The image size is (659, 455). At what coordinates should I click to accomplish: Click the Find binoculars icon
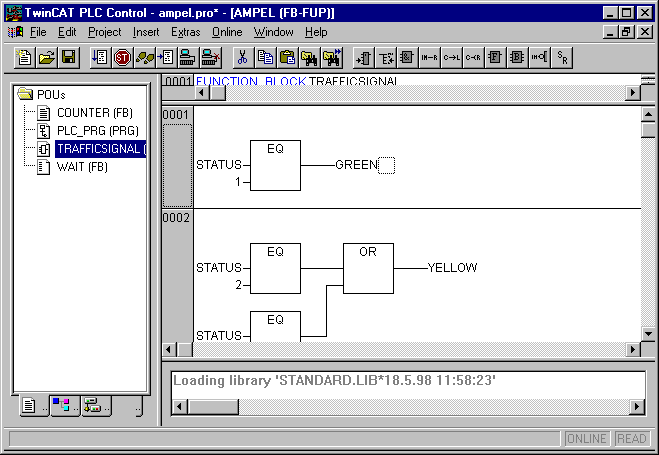[x=310, y=58]
